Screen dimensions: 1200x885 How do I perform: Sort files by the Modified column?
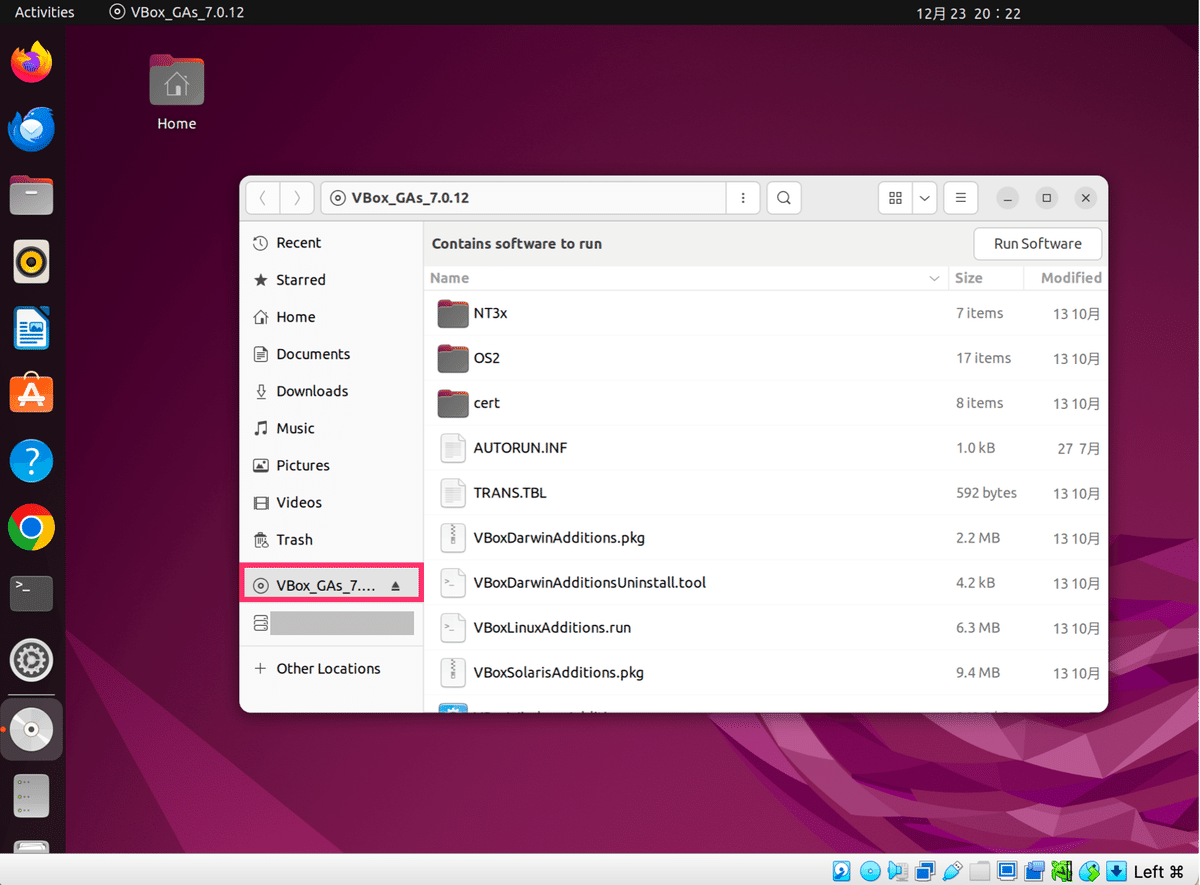[1066, 278]
